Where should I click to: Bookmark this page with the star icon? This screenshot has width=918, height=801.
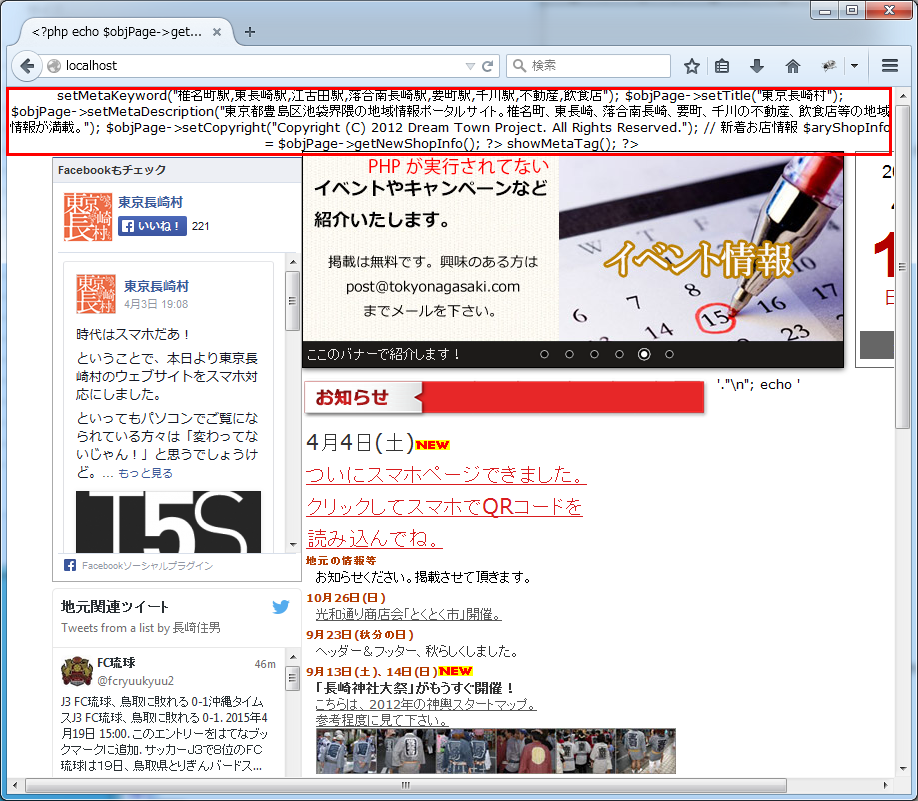[691, 66]
